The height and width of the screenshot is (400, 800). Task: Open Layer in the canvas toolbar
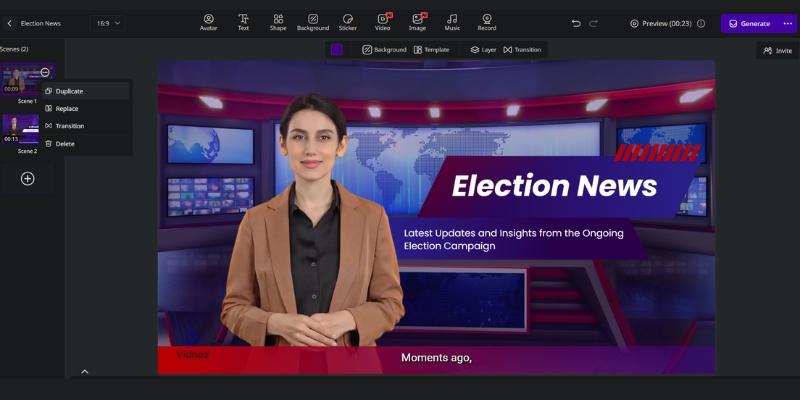pyautogui.click(x=483, y=49)
